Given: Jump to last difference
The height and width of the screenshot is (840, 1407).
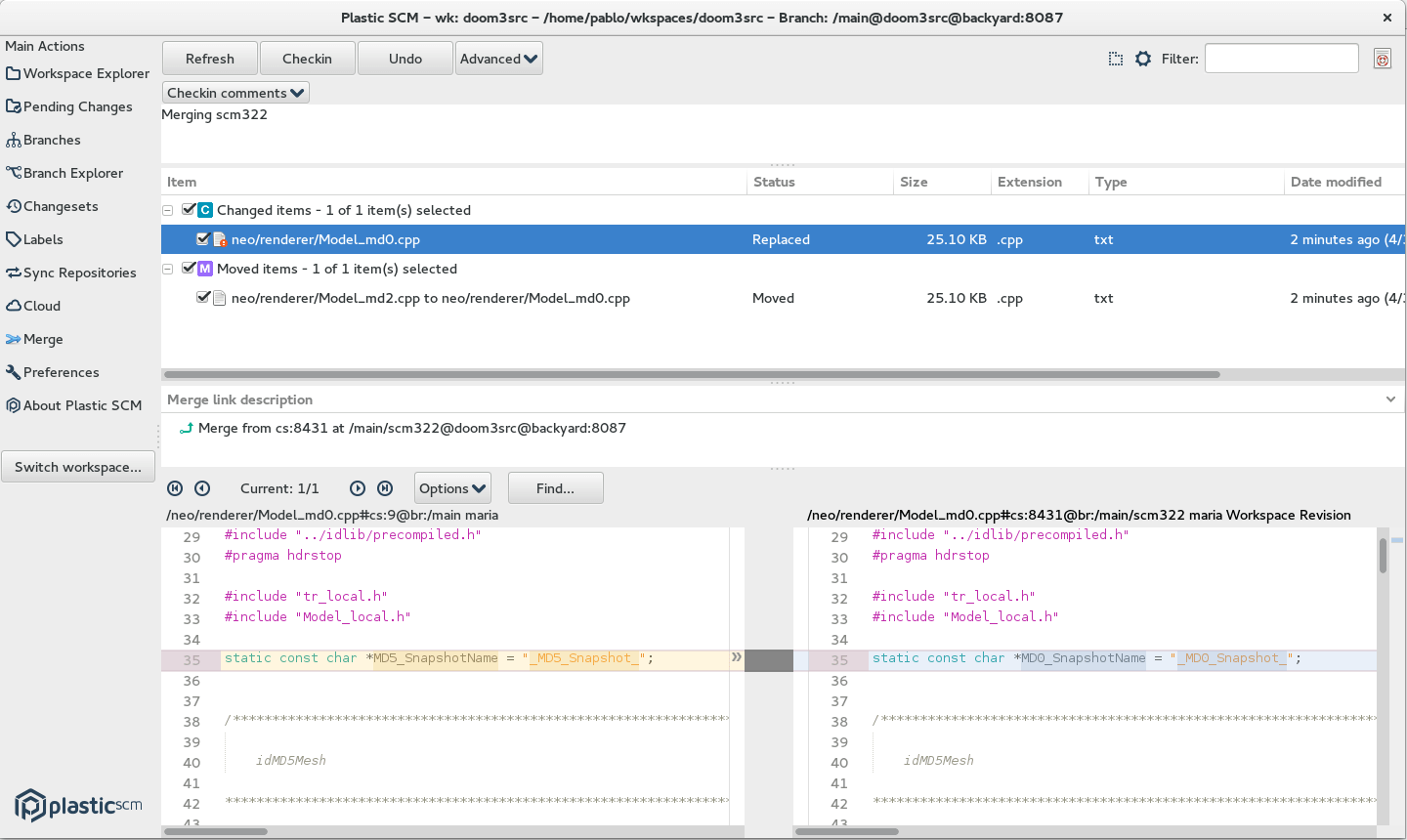Looking at the screenshot, I should pos(385,488).
